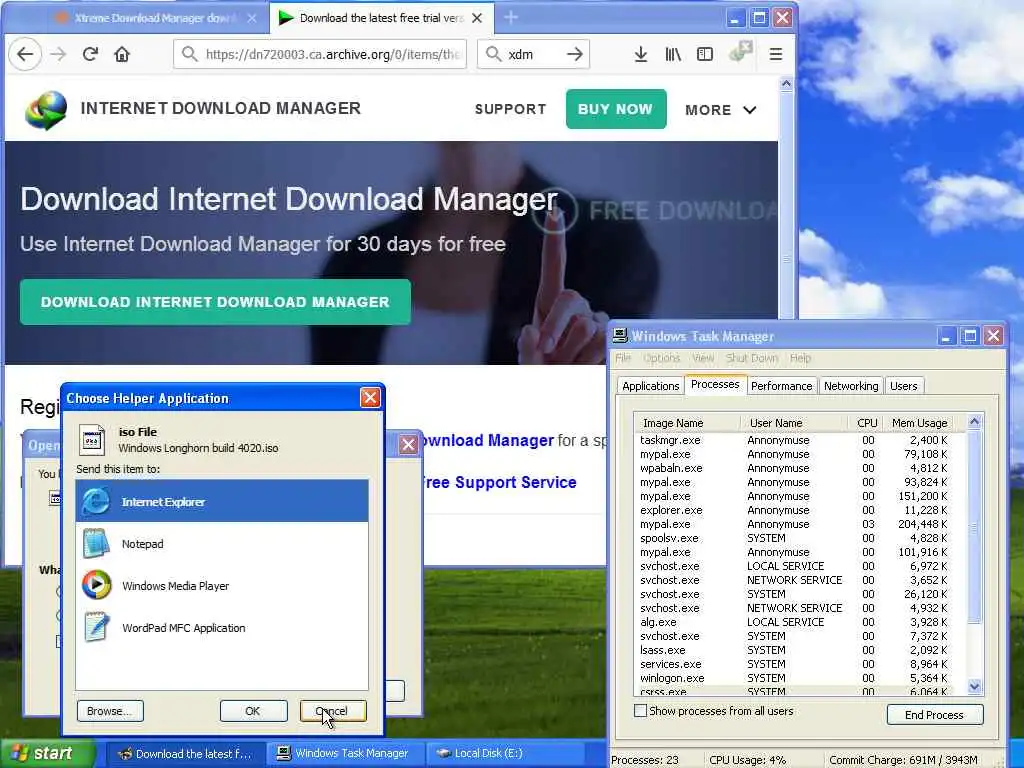Switch to the Networking tab
Viewport: 1024px width, 768px height.
tap(851, 386)
